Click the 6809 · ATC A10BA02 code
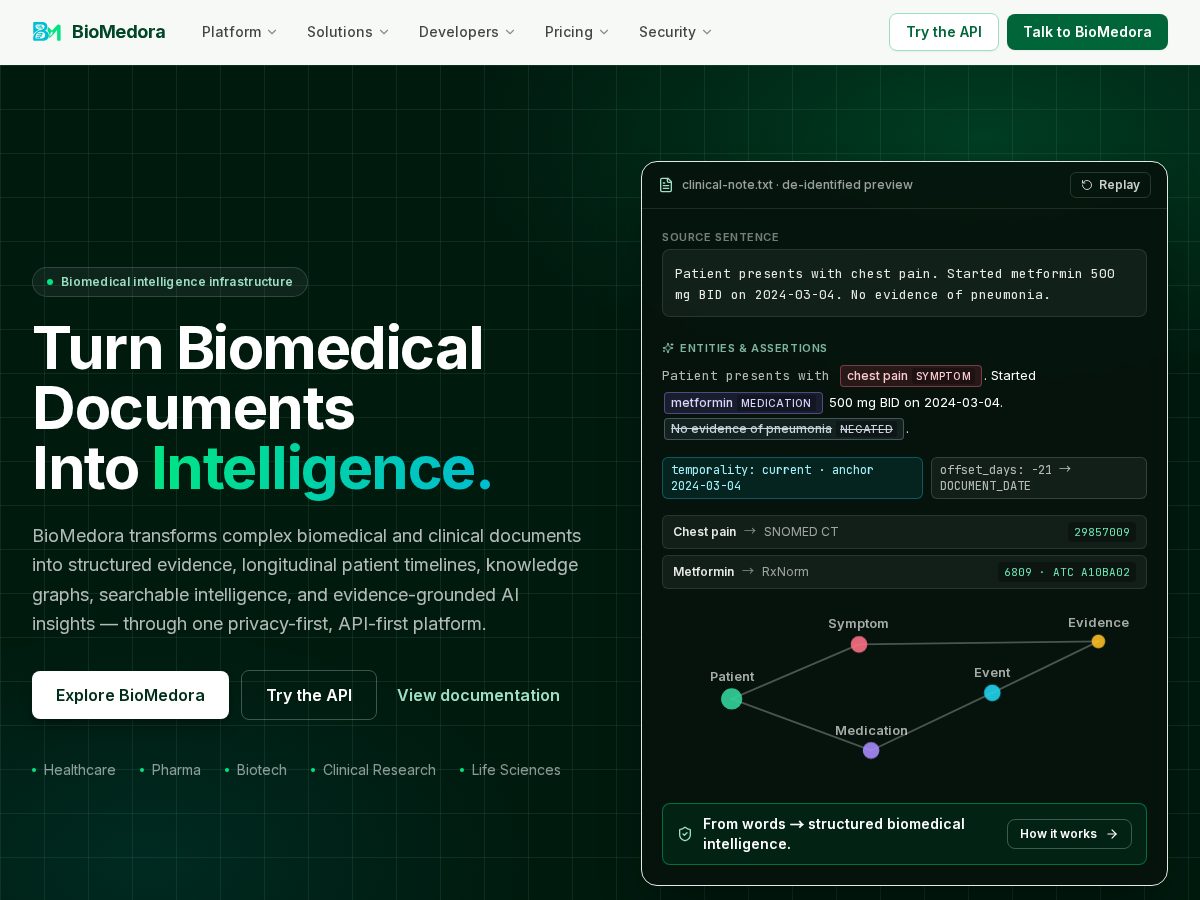The image size is (1200, 900). pos(1067,572)
